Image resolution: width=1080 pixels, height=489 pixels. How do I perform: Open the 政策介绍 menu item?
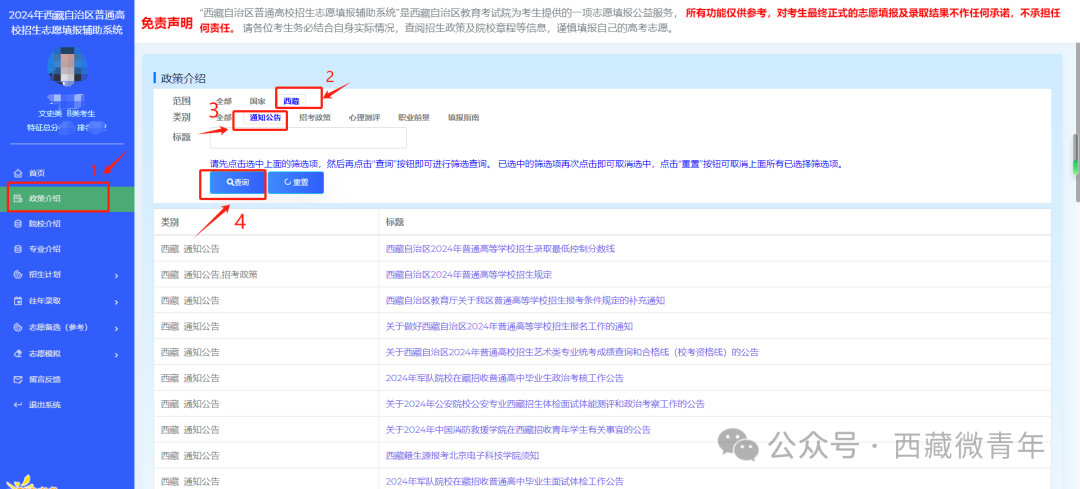[x=67, y=198]
